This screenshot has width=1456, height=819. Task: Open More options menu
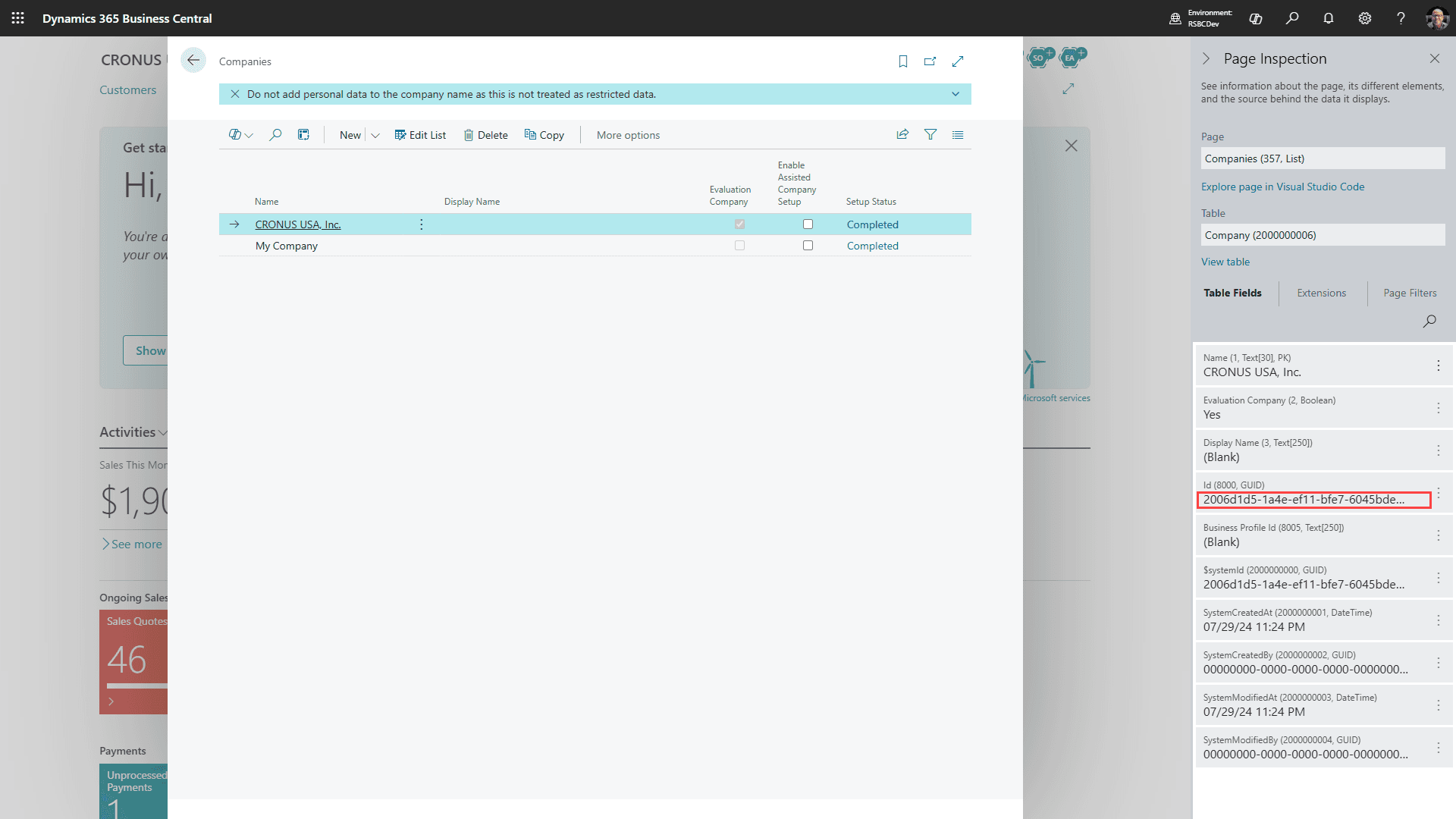tap(628, 135)
